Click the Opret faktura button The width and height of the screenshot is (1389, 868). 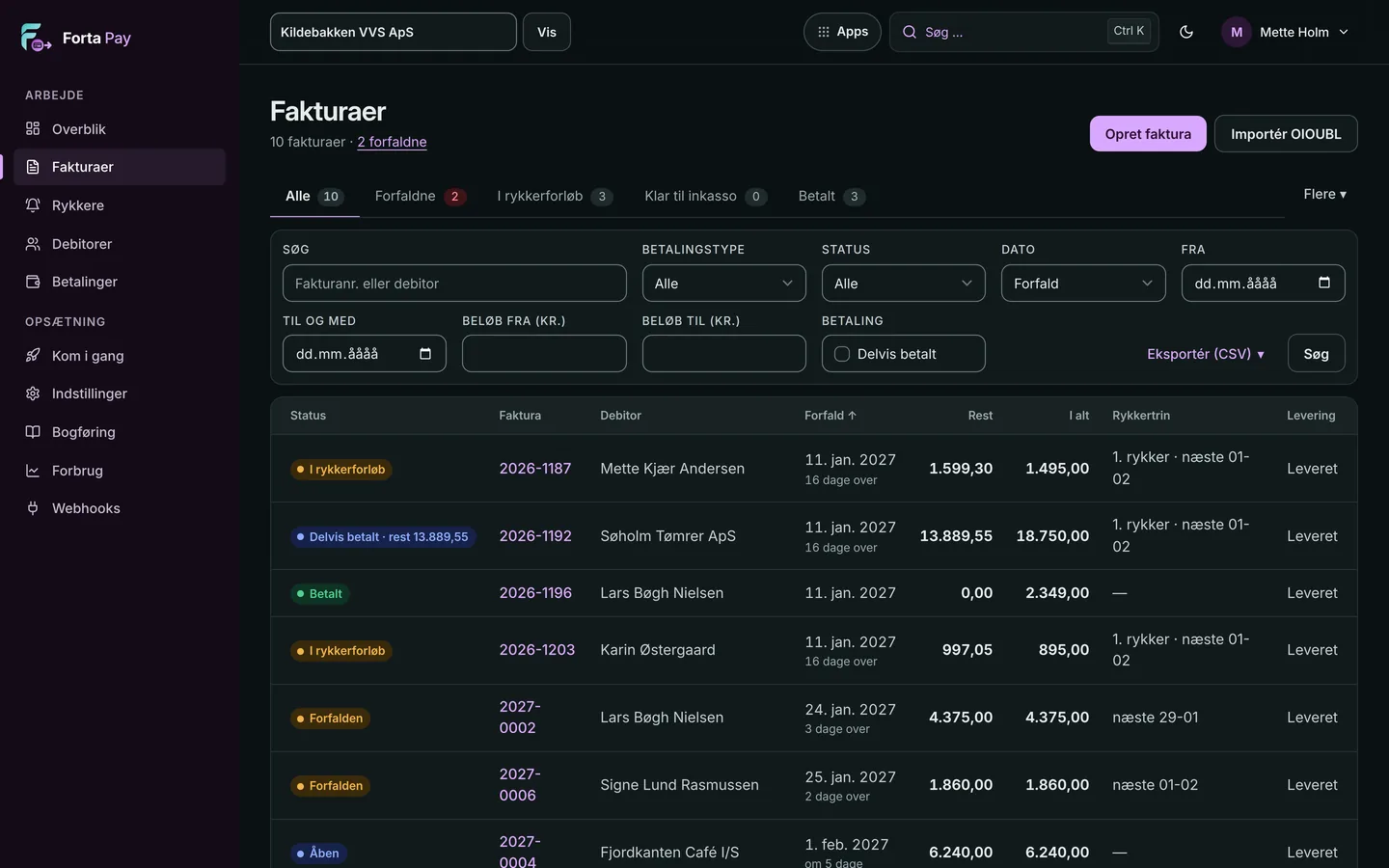click(1148, 134)
